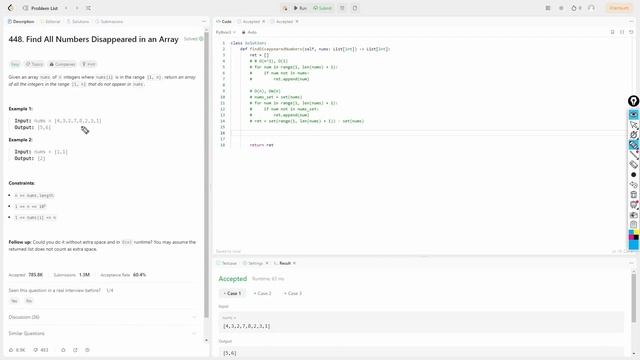This screenshot has height=360, width=640.
Task: Open the Python3 language dropdown
Action: click(226, 32)
